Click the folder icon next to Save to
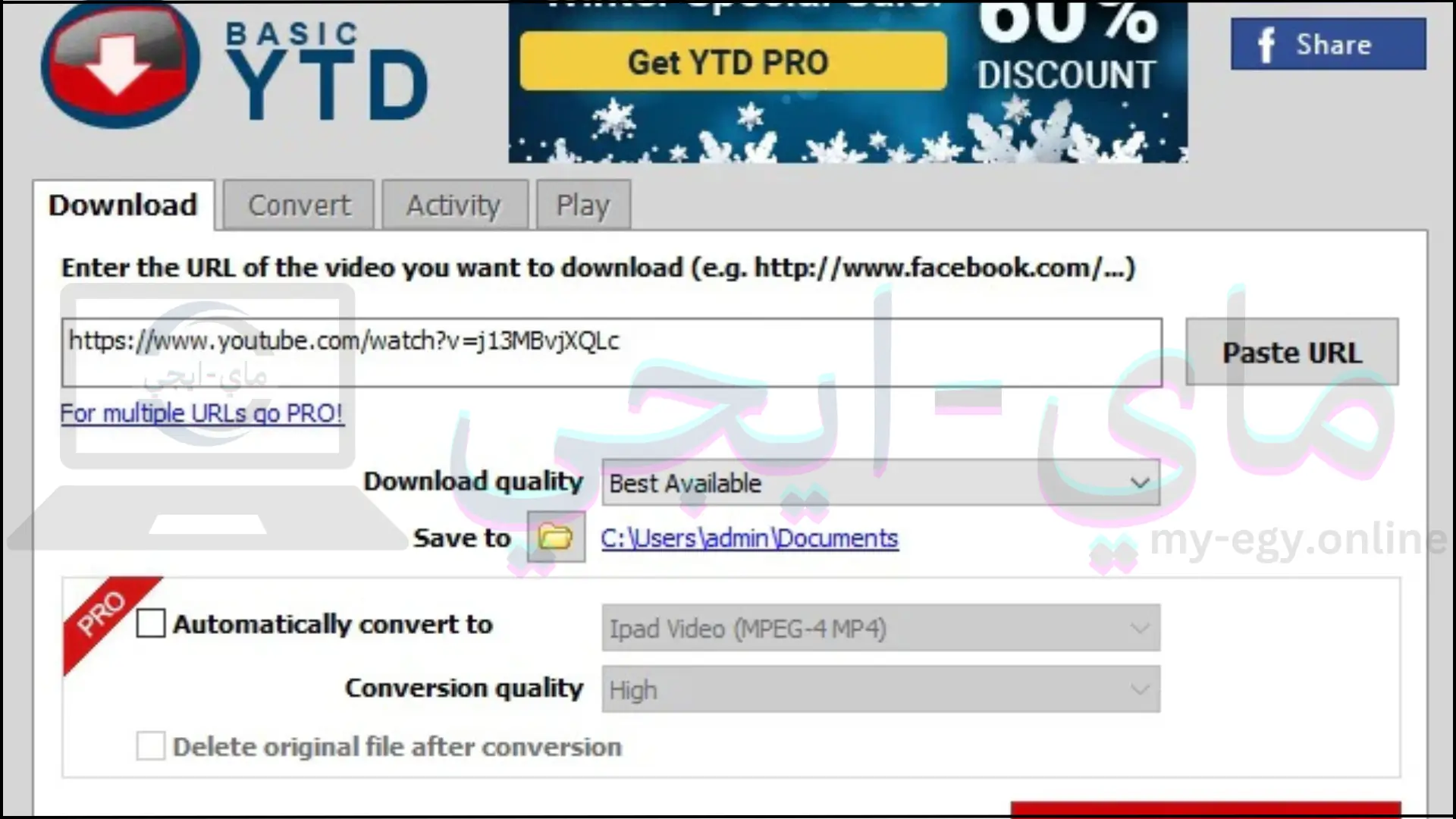This screenshot has height=819, width=1456. 555,536
